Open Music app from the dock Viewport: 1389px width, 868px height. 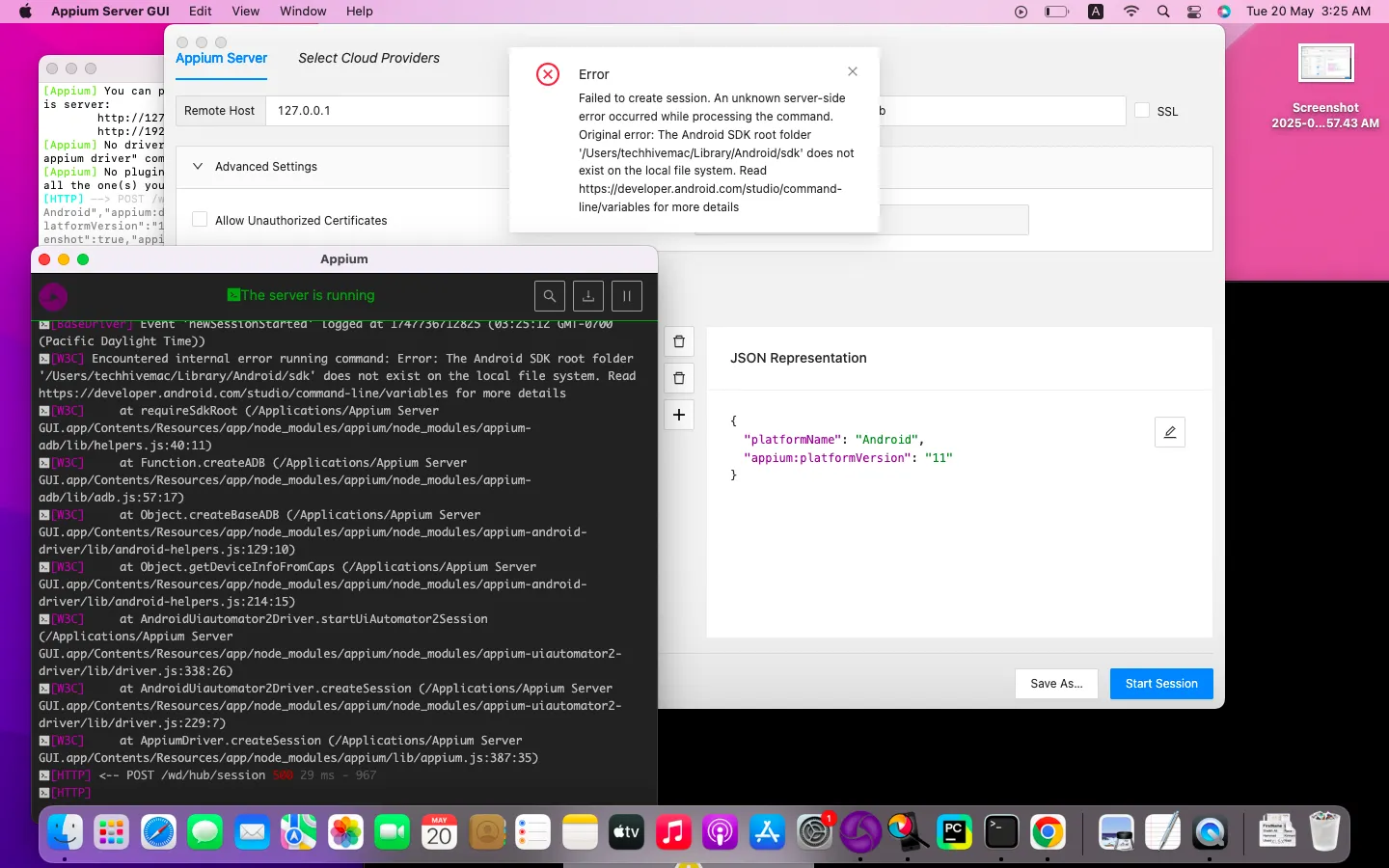click(x=673, y=831)
